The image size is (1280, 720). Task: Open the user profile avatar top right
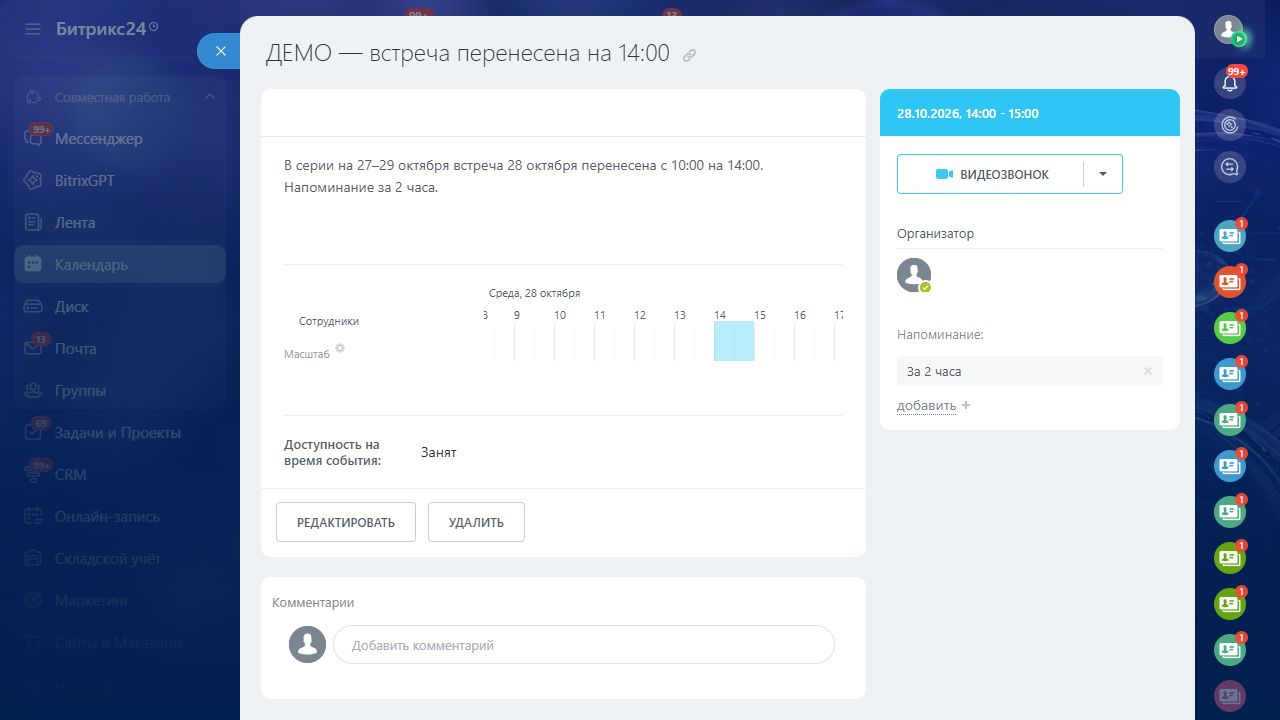pos(1229,30)
